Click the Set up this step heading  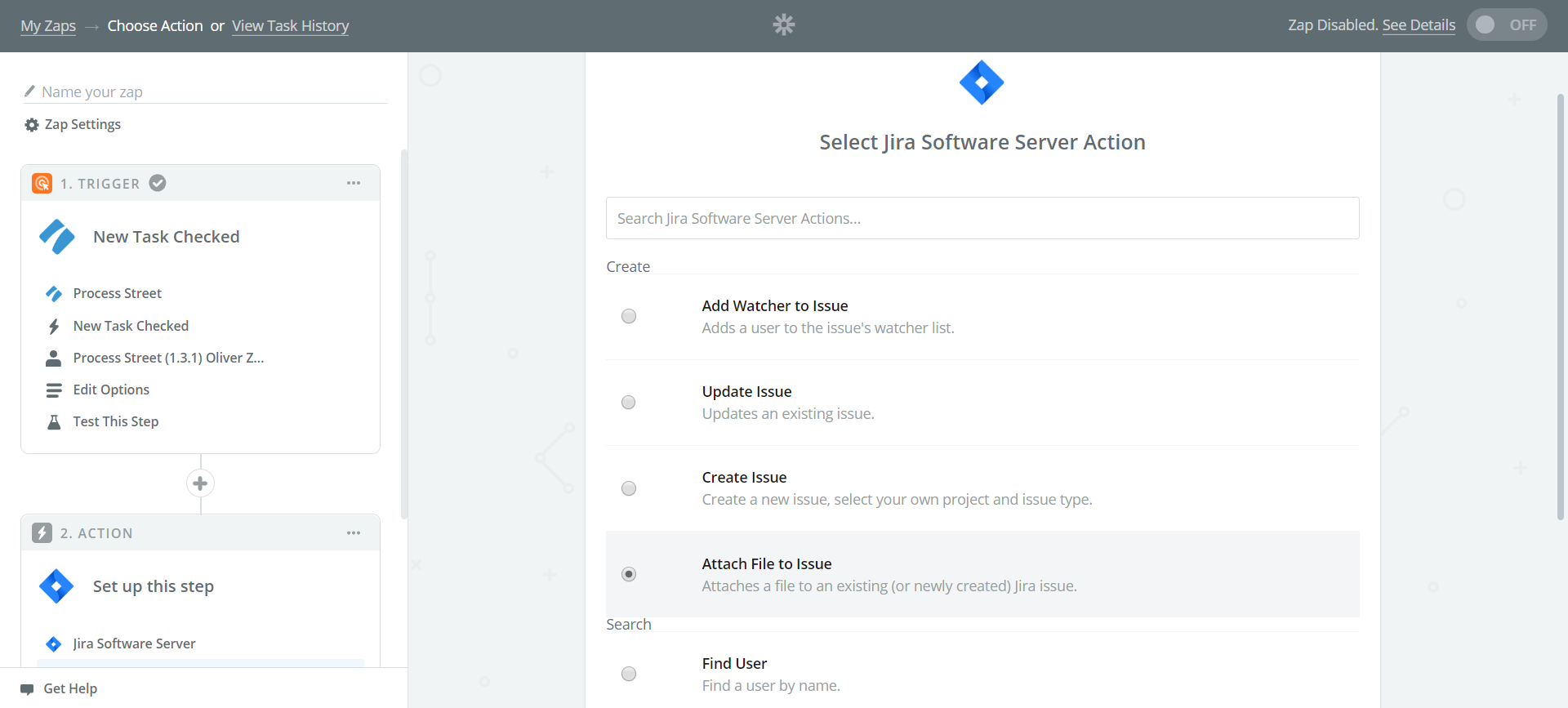click(154, 586)
